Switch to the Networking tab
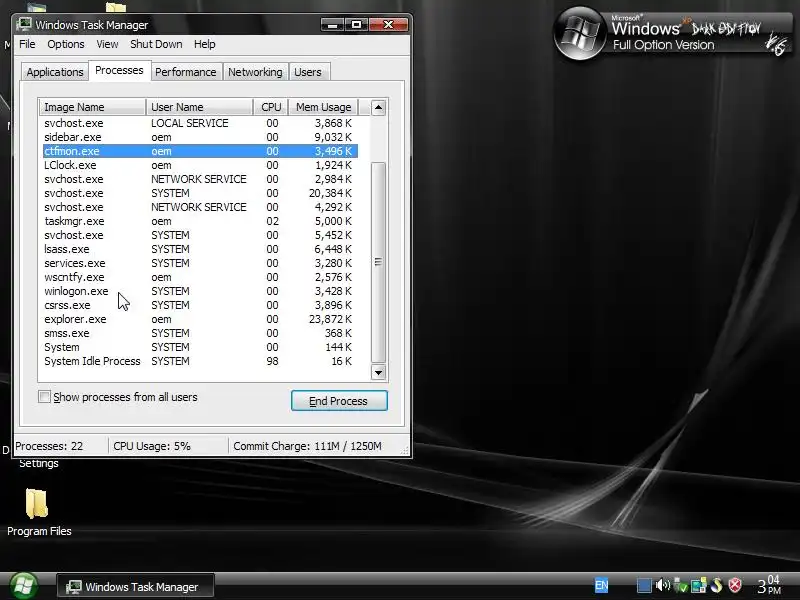The image size is (800, 600). [x=255, y=72]
